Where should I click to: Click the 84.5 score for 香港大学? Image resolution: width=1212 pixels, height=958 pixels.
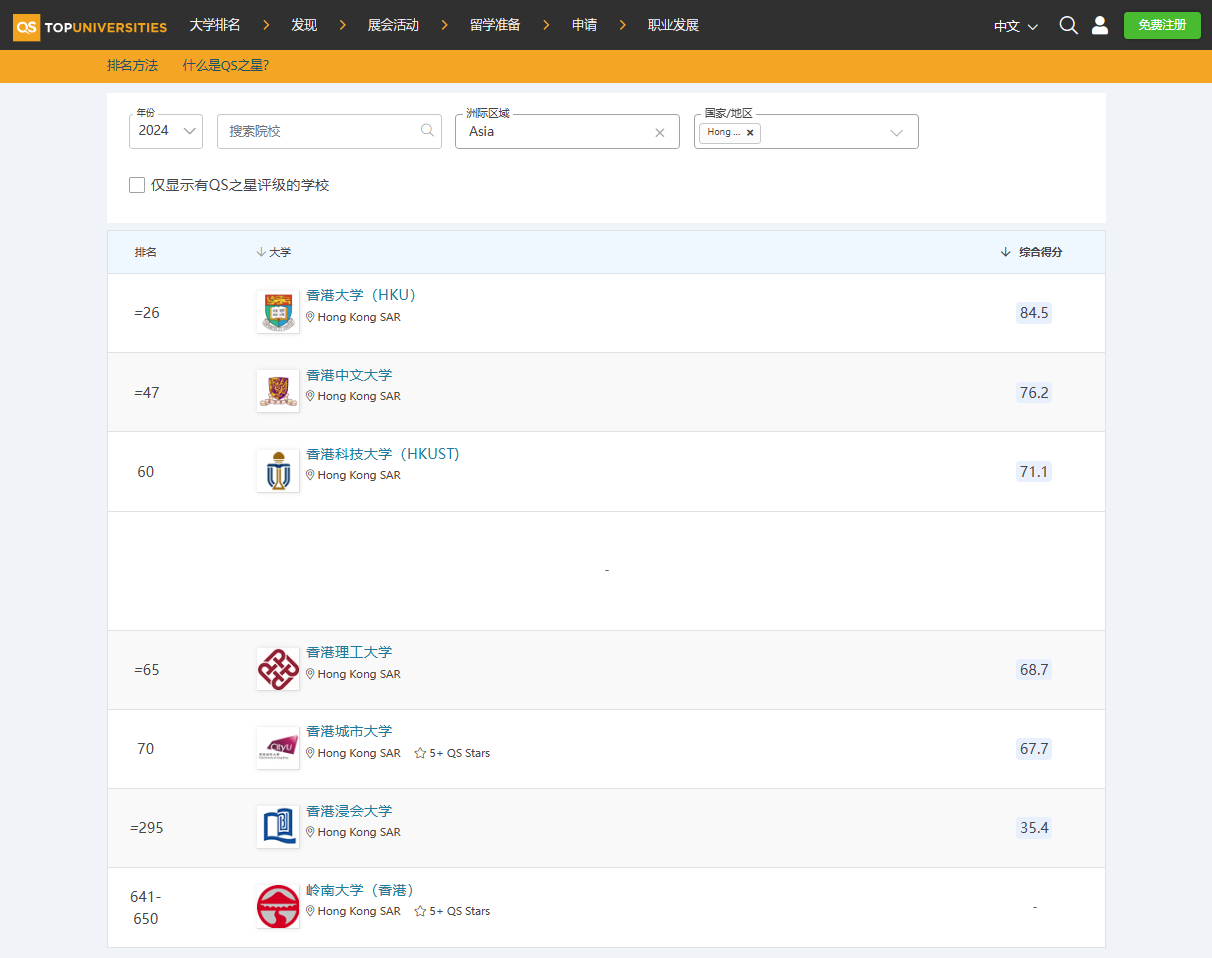(1034, 313)
